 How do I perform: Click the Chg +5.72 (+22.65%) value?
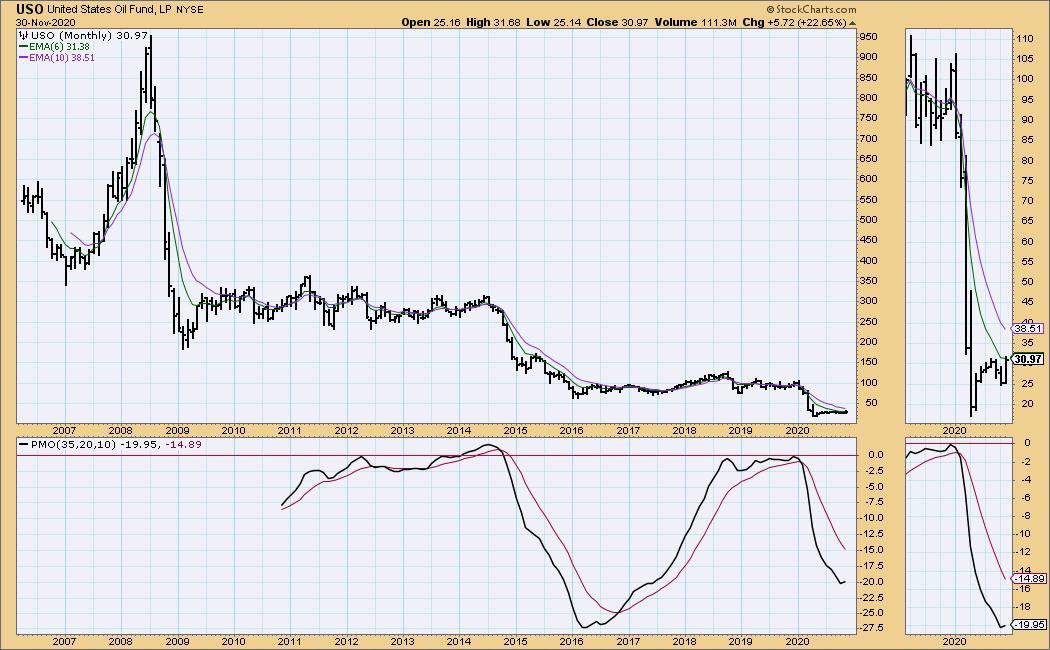click(x=795, y=22)
